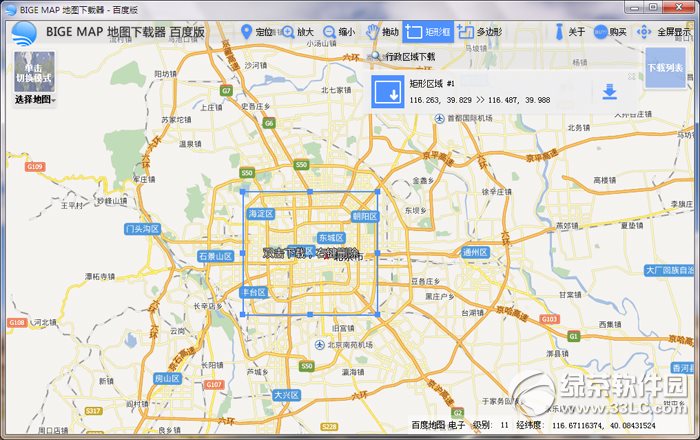Click the 漷县镇 town label
This screenshot has height=440, width=700.
pyautogui.click(x=557, y=353)
